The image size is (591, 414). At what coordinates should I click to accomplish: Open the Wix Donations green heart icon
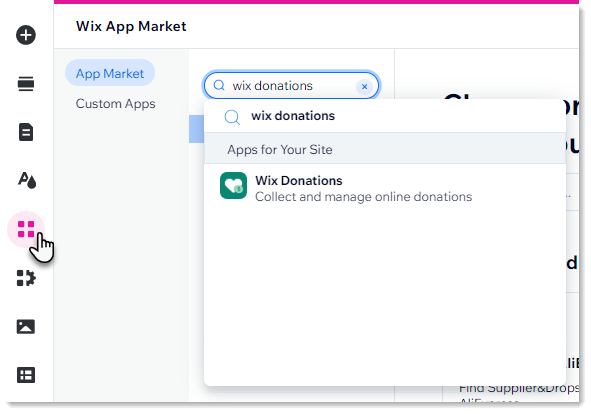(x=233, y=186)
